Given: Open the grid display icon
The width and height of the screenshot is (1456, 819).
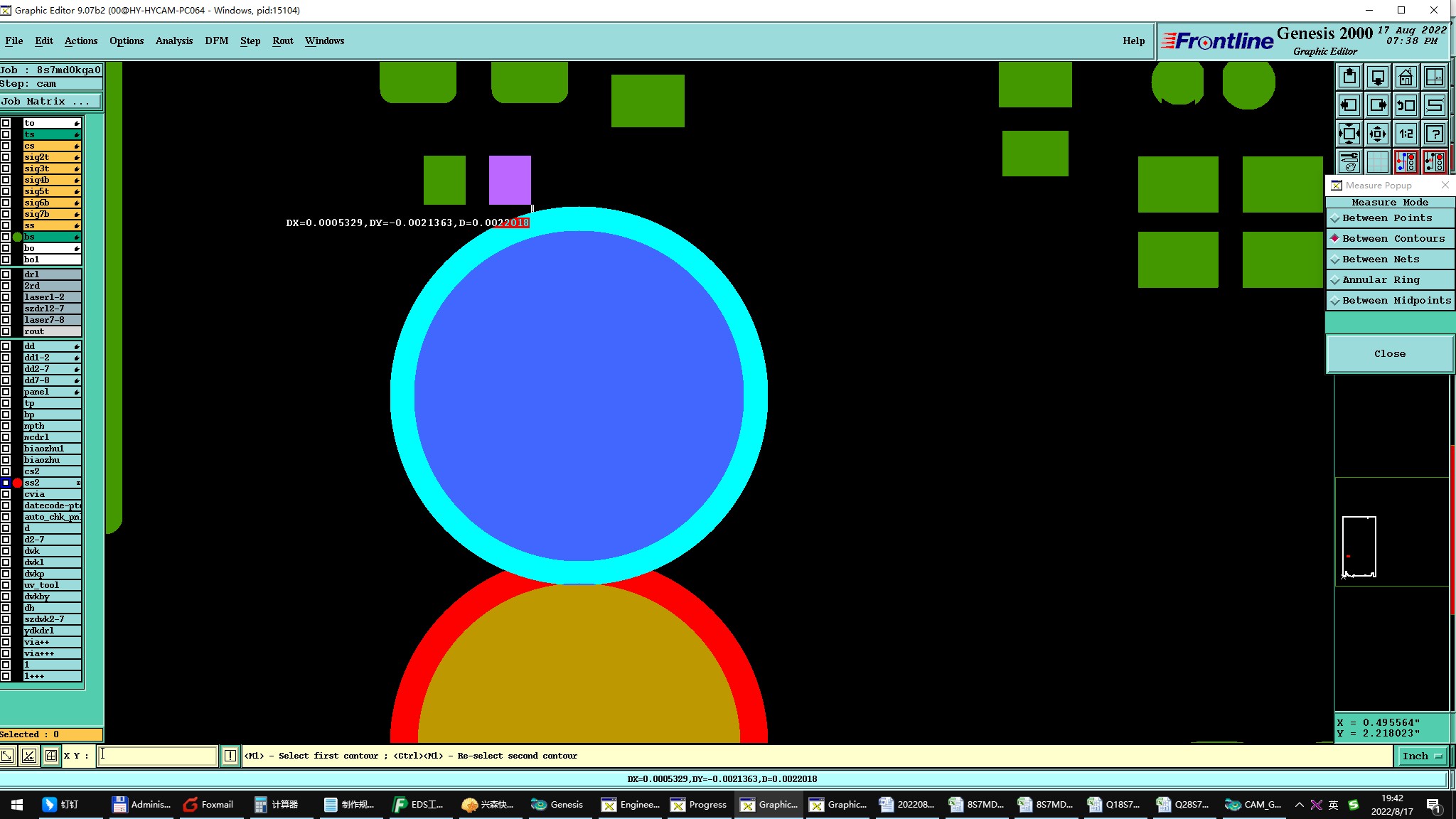Looking at the screenshot, I should coord(1377,162).
